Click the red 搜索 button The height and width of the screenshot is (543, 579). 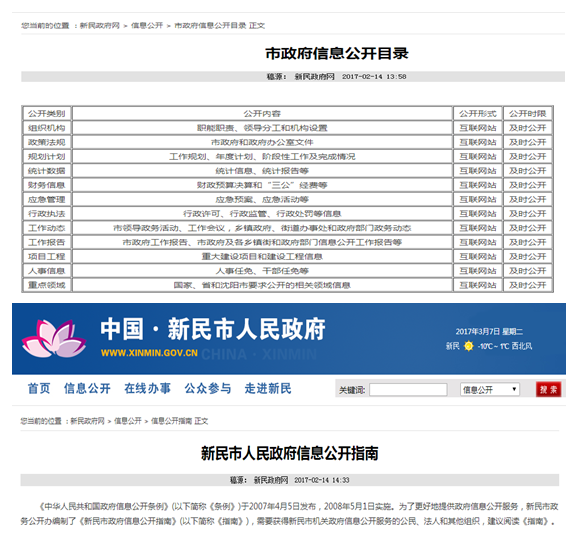click(x=548, y=389)
